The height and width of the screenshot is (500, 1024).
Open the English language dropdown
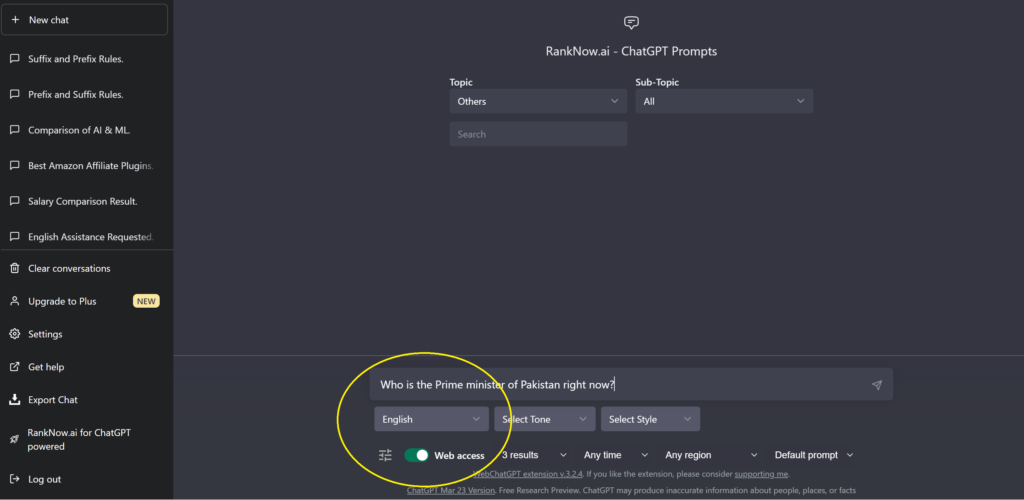click(431, 419)
